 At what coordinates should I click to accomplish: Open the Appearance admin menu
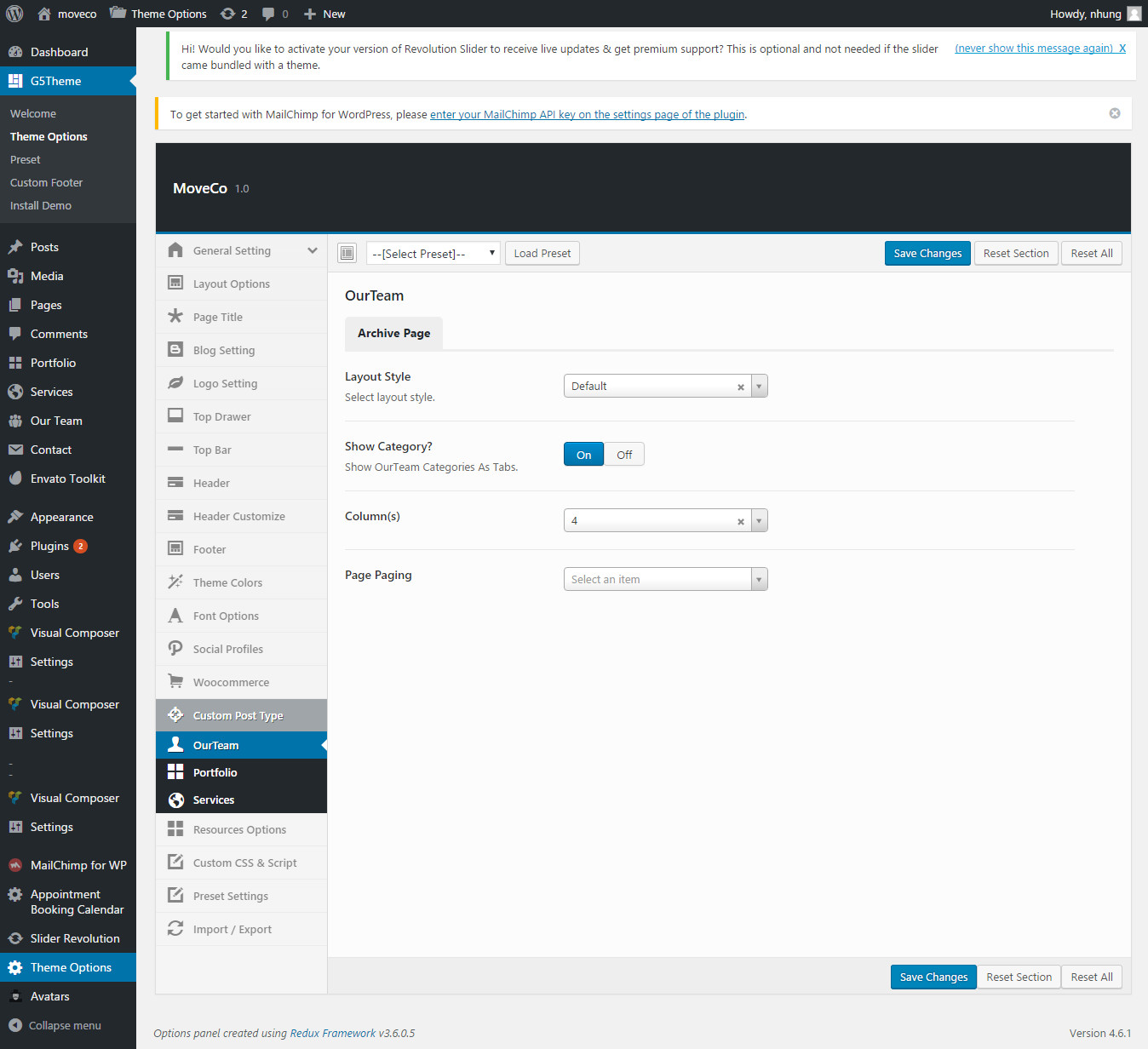(68, 517)
